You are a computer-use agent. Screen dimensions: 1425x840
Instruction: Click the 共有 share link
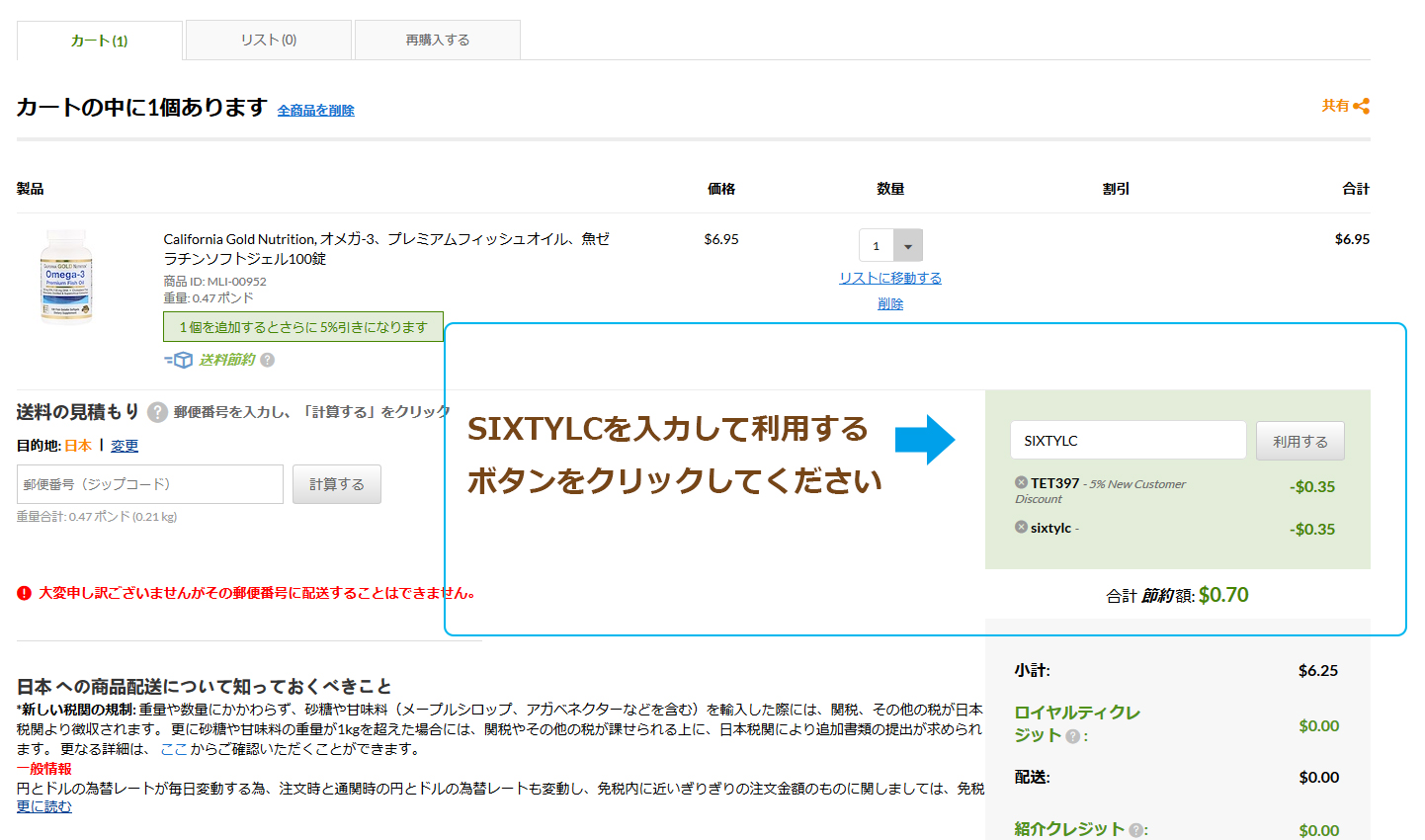[1335, 106]
